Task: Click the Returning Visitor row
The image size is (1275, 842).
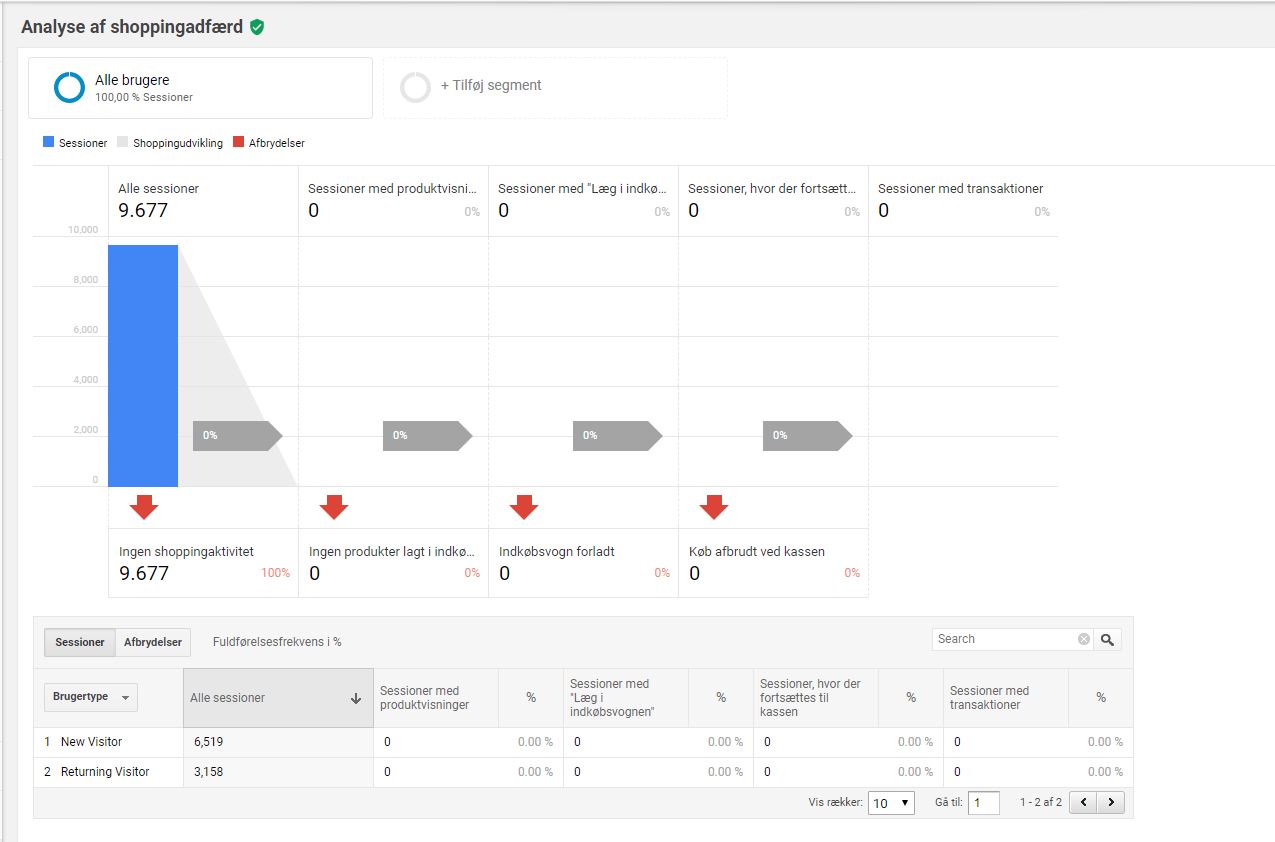Action: 105,772
